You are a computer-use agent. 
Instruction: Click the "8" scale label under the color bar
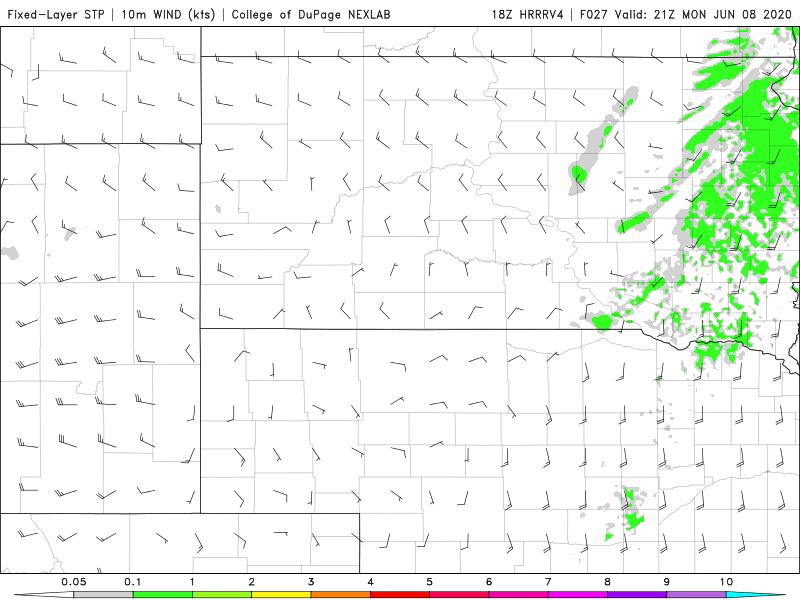(608, 582)
